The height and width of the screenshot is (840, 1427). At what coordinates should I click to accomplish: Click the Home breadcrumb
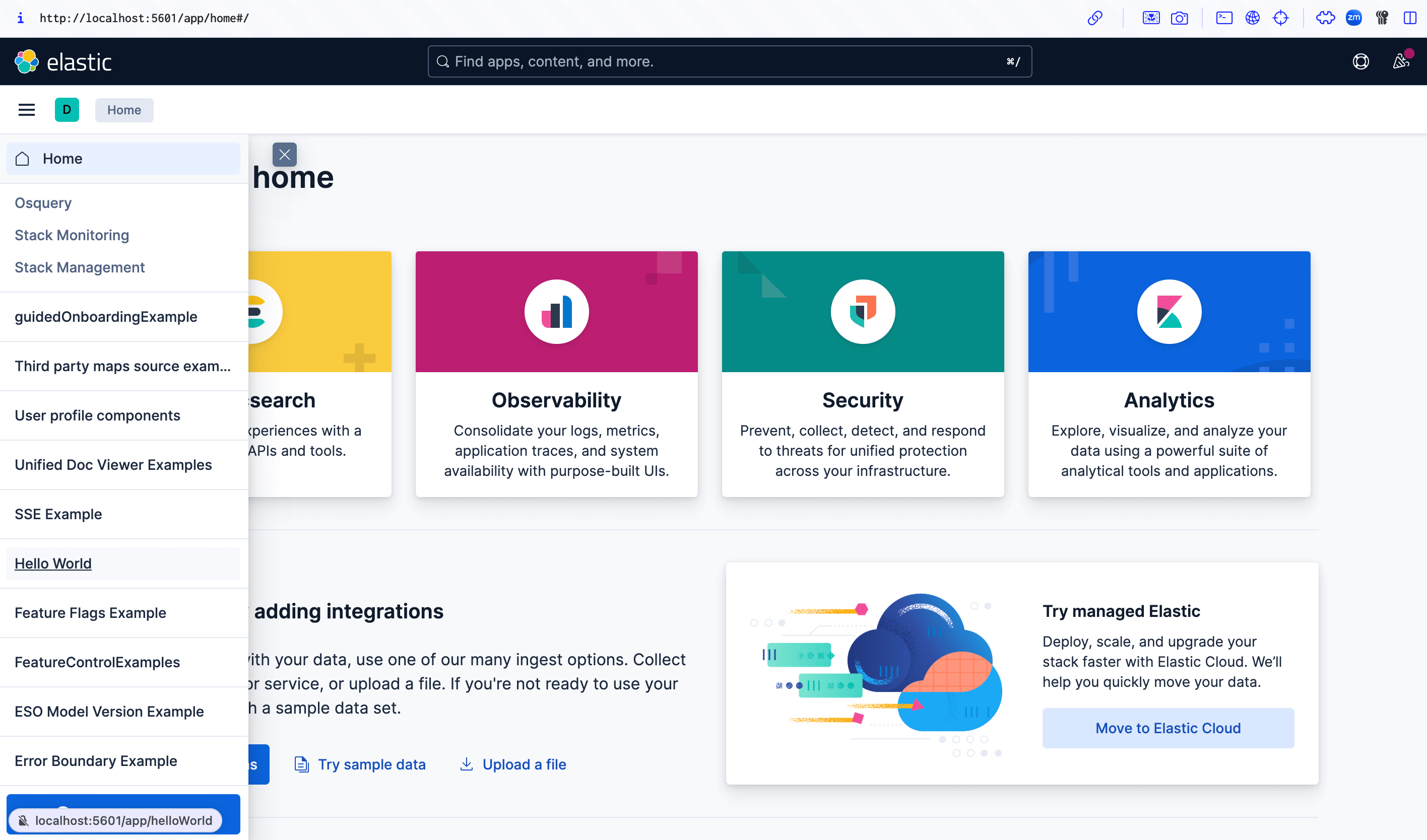click(124, 110)
